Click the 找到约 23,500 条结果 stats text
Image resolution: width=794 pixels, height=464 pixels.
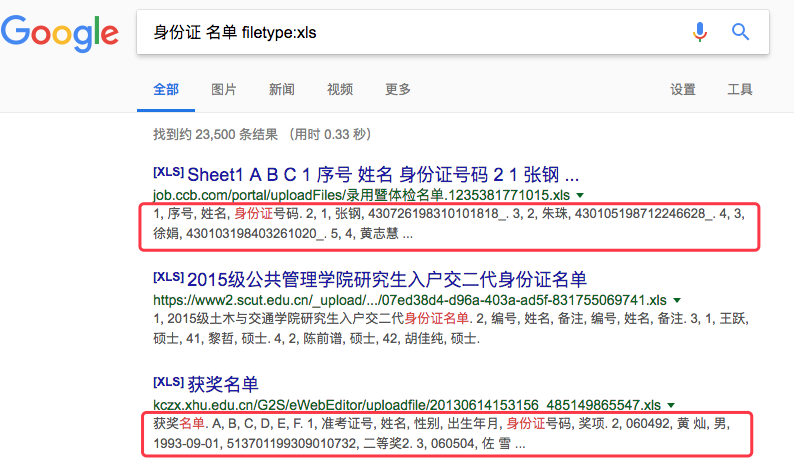click(262, 134)
